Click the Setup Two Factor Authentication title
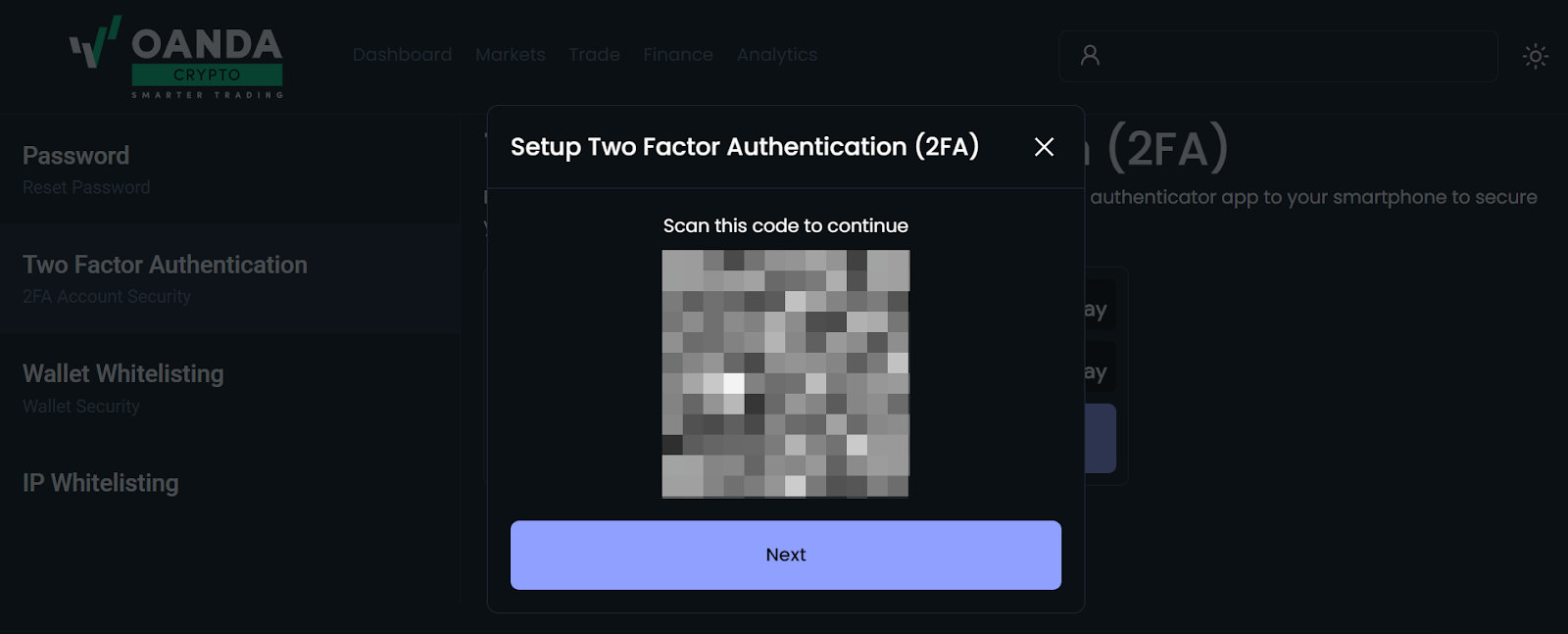The height and width of the screenshot is (634, 1568). 743,147
